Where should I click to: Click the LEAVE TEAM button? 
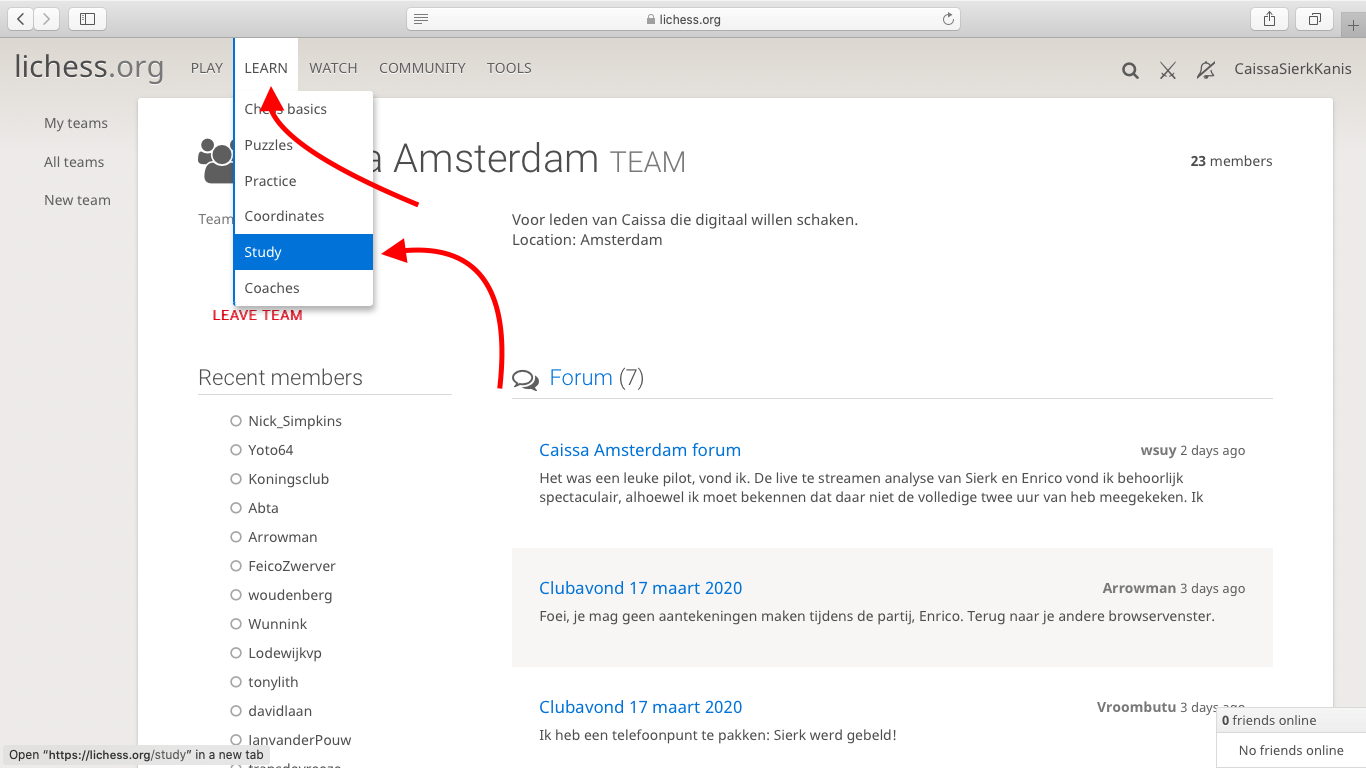257,315
